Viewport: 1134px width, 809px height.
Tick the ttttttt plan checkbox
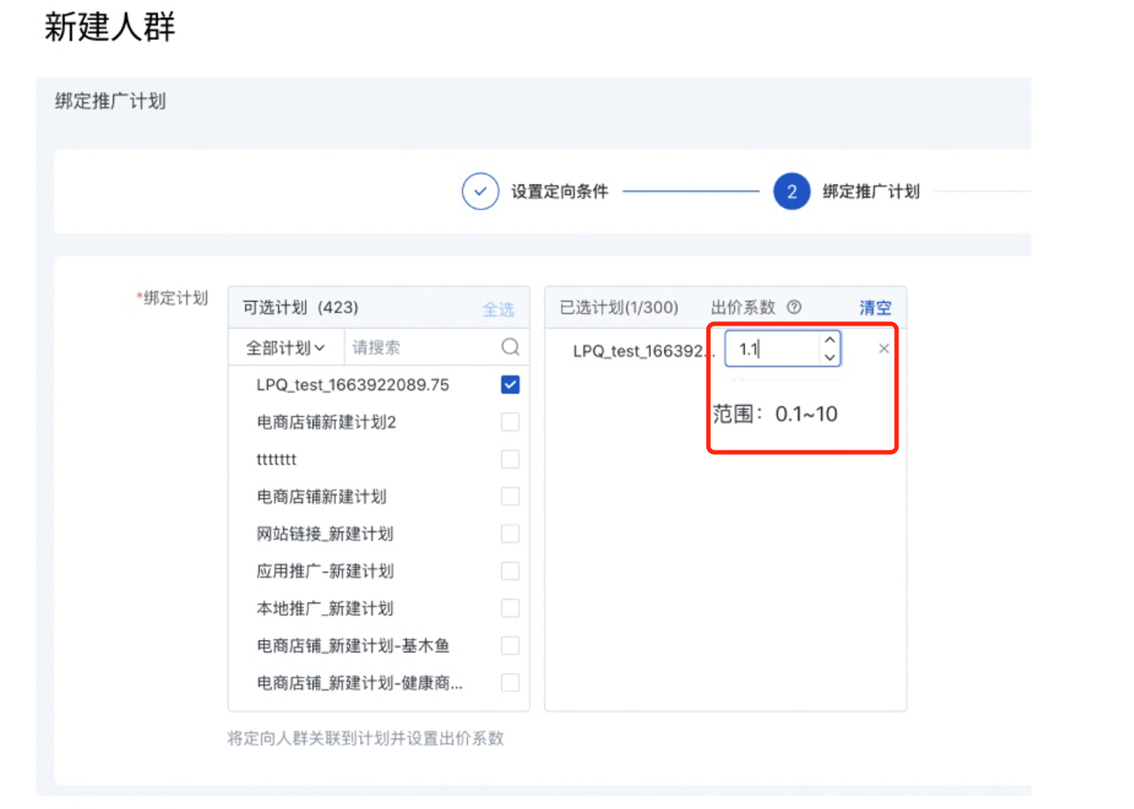tap(510, 460)
